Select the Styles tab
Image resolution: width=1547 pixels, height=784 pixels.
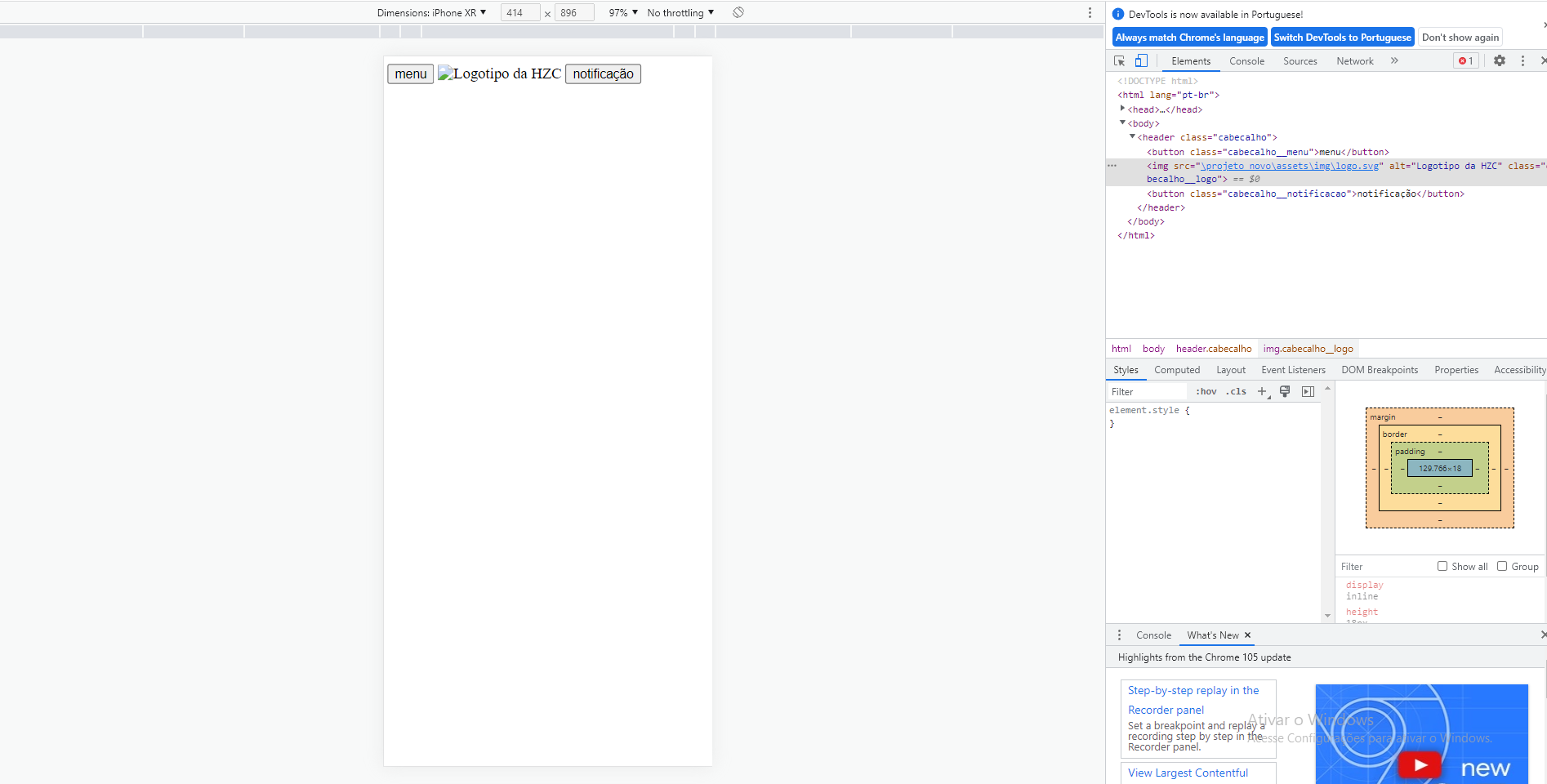point(1126,370)
